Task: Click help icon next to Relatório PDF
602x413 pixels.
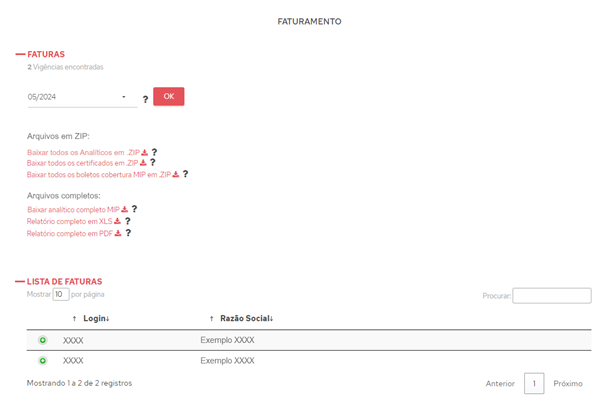Action: pyautogui.click(x=128, y=233)
